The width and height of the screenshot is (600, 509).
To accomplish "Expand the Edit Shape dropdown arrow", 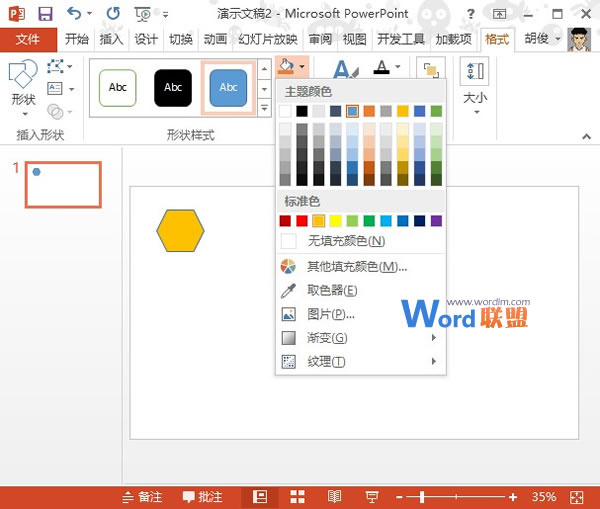I will [70, 67].
